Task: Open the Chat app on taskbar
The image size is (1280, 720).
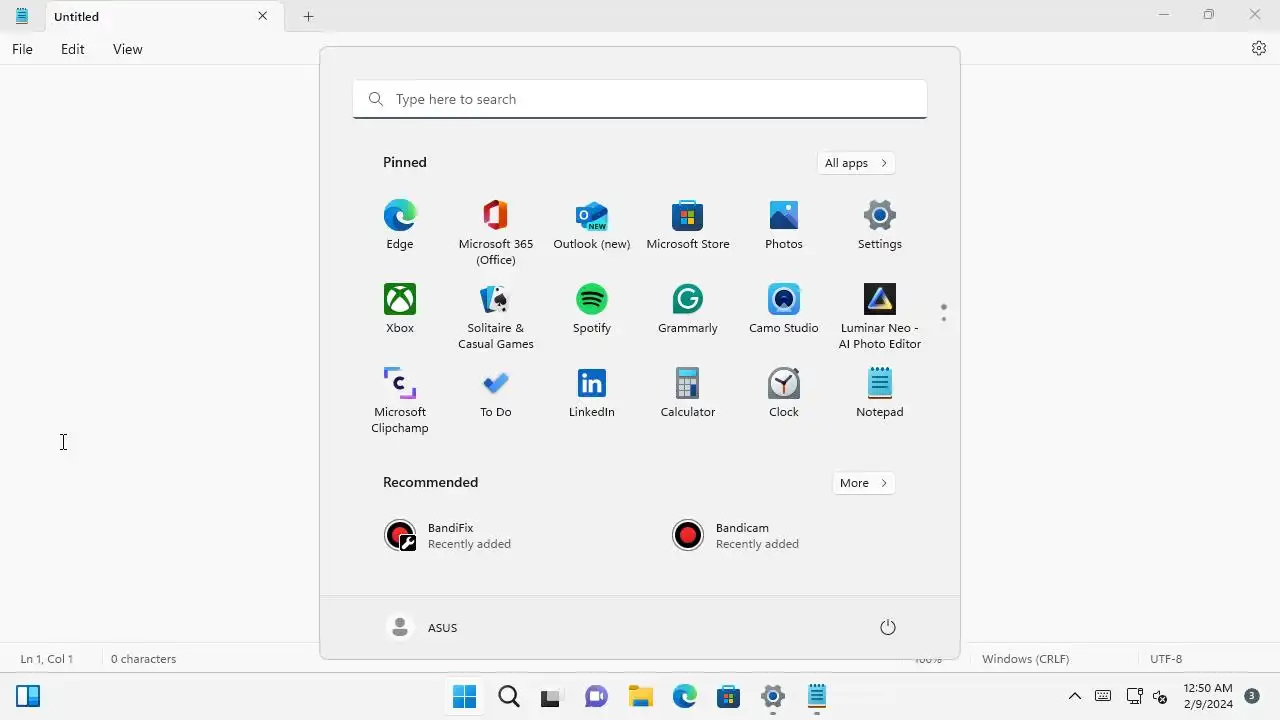Action: click(596, 696)
